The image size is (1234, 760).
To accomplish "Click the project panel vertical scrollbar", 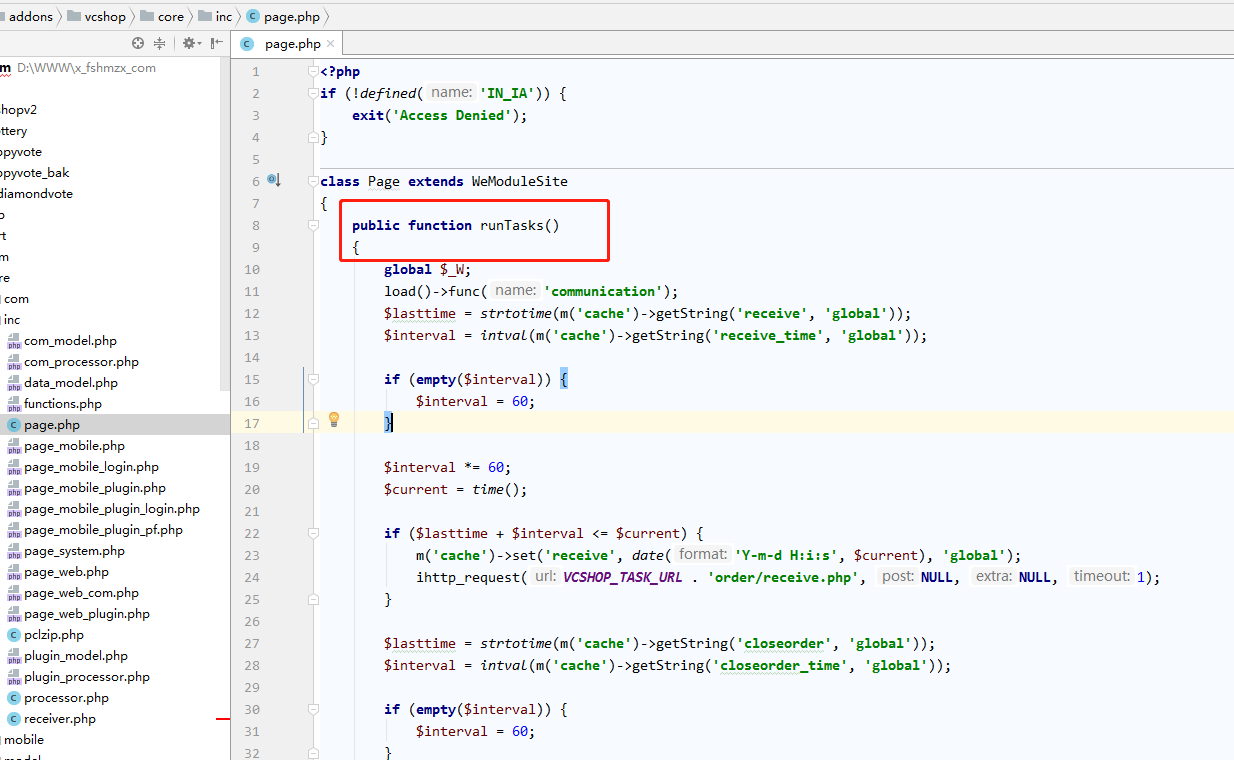I will pos(225,225).
